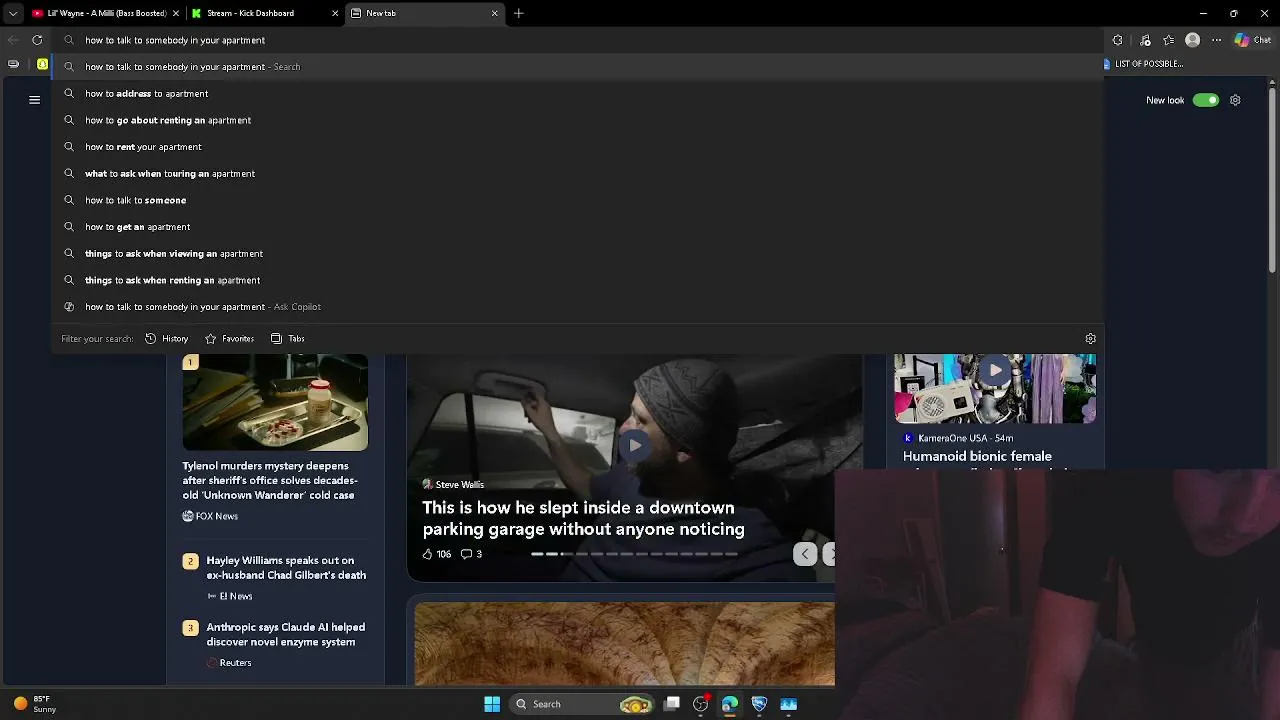This screenshot has width=1280, height=720.
Task: Select suggestion 'how to go about renting an apartment'
Action: [578, 120]
